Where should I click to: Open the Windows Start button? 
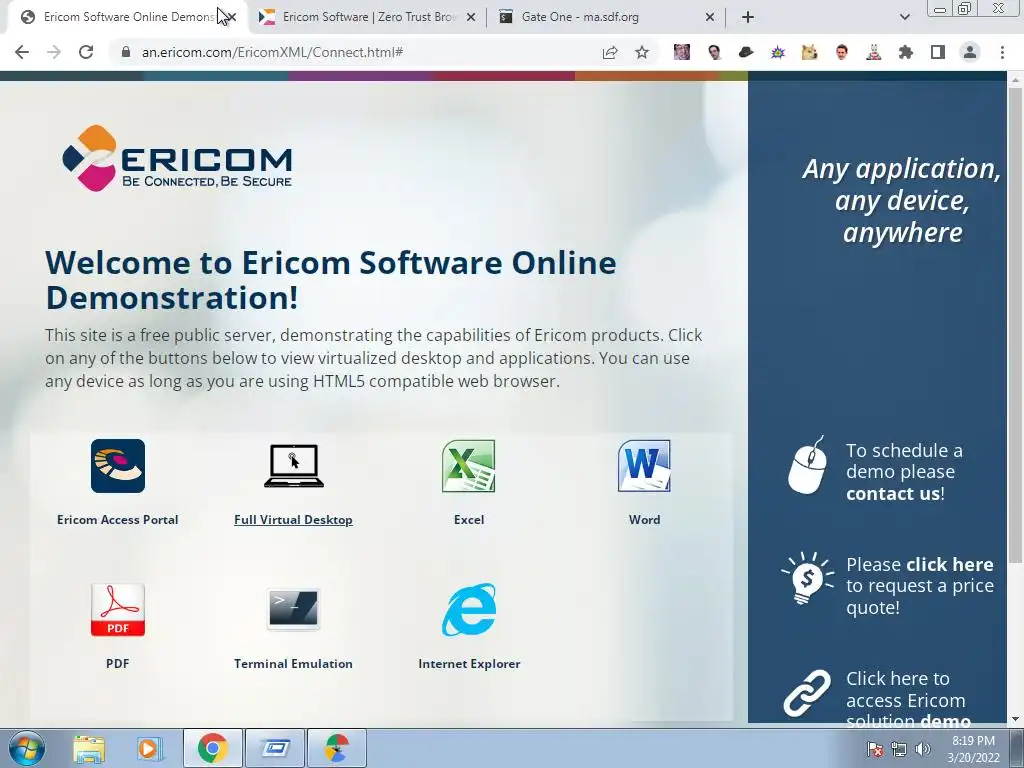[x=25, y=748]
